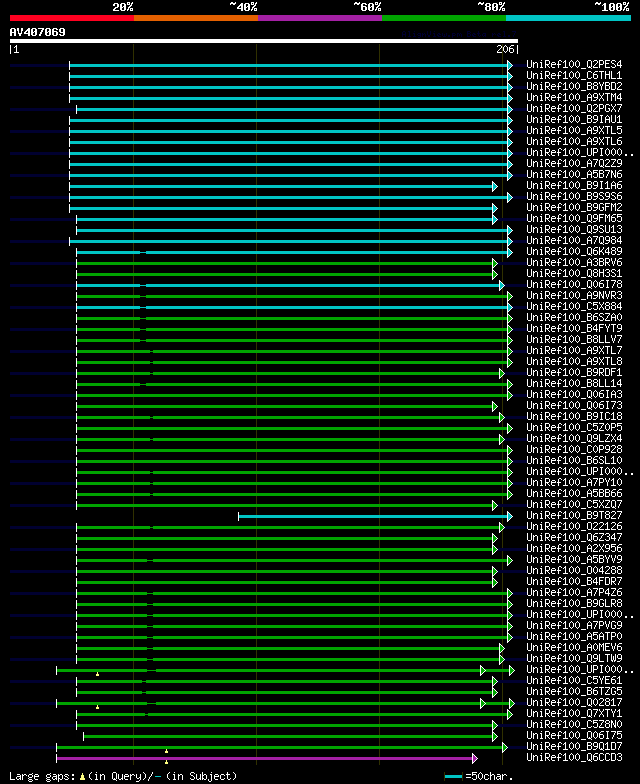Choose the UniRef100_Q9FM65 label
This screenshot has height=784, width=640.
[574, 218]
